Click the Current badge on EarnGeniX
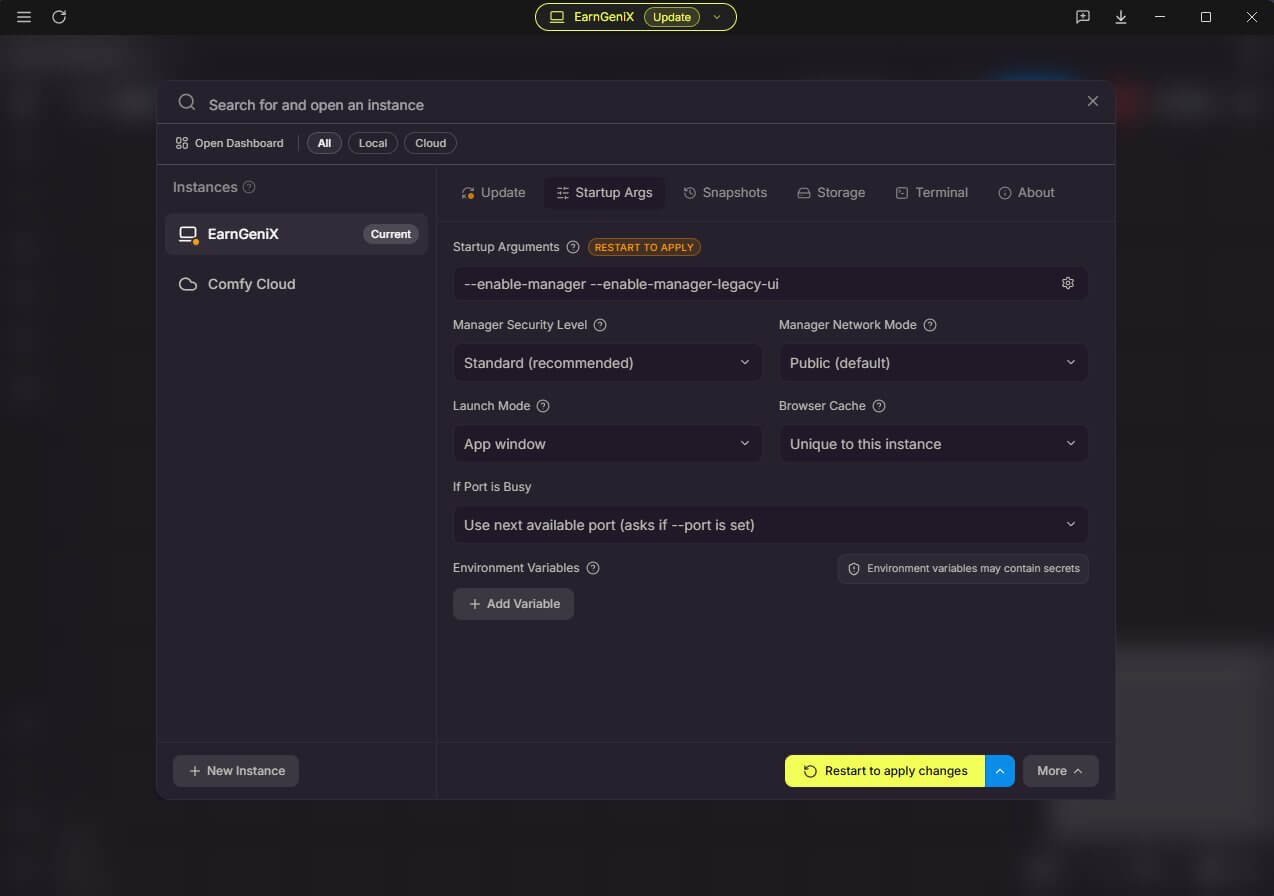 click(391, 234)
